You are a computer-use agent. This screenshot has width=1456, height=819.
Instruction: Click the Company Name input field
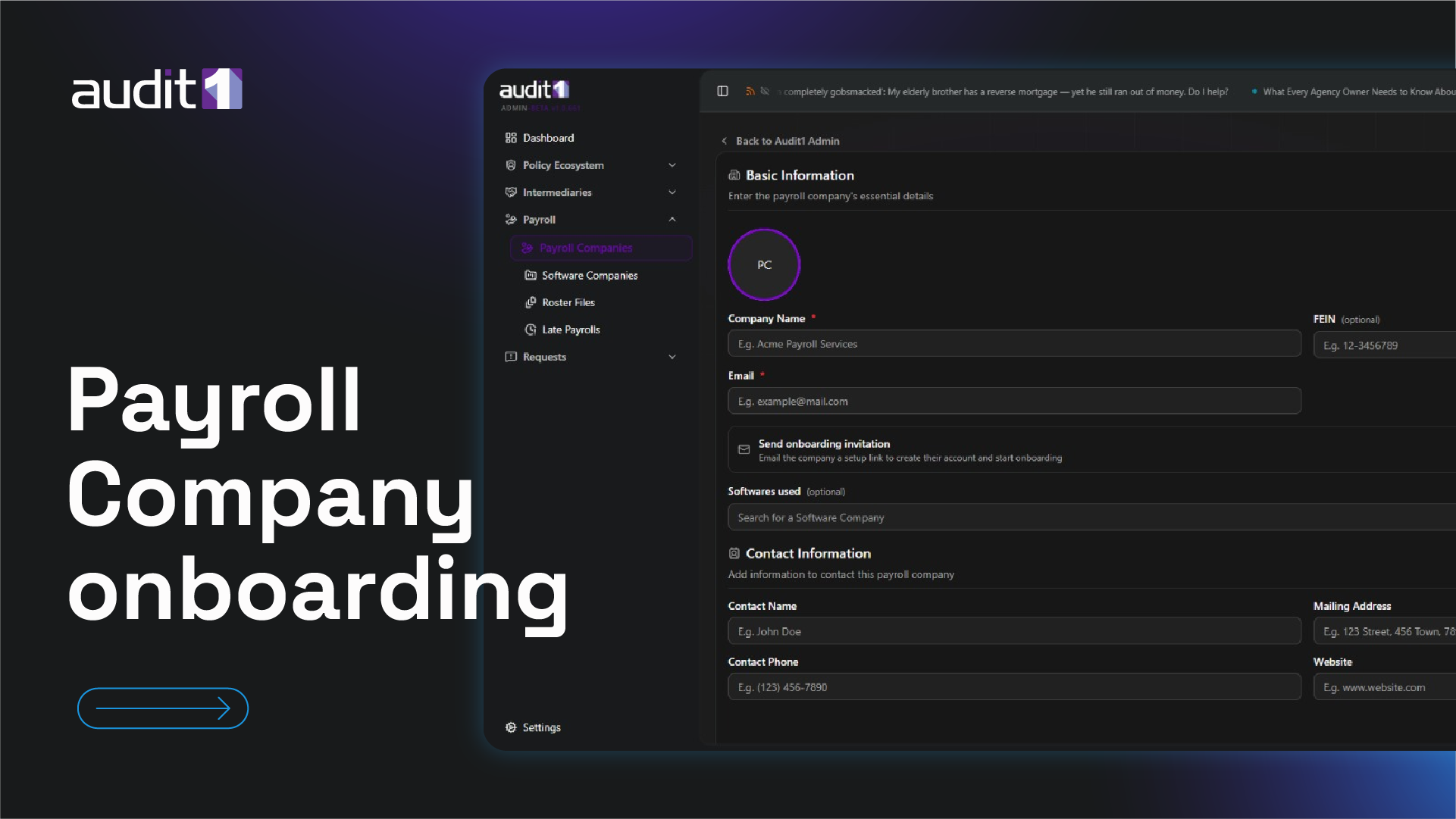coord(1013,343)
